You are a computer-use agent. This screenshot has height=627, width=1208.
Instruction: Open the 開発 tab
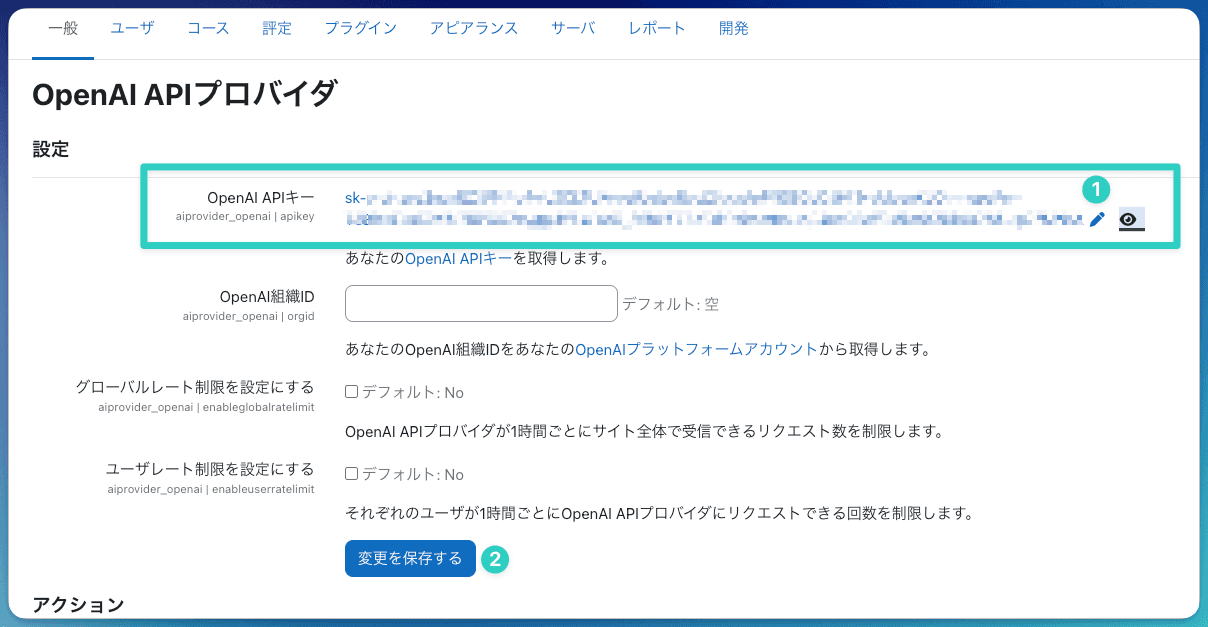click(x=734, y=28)
